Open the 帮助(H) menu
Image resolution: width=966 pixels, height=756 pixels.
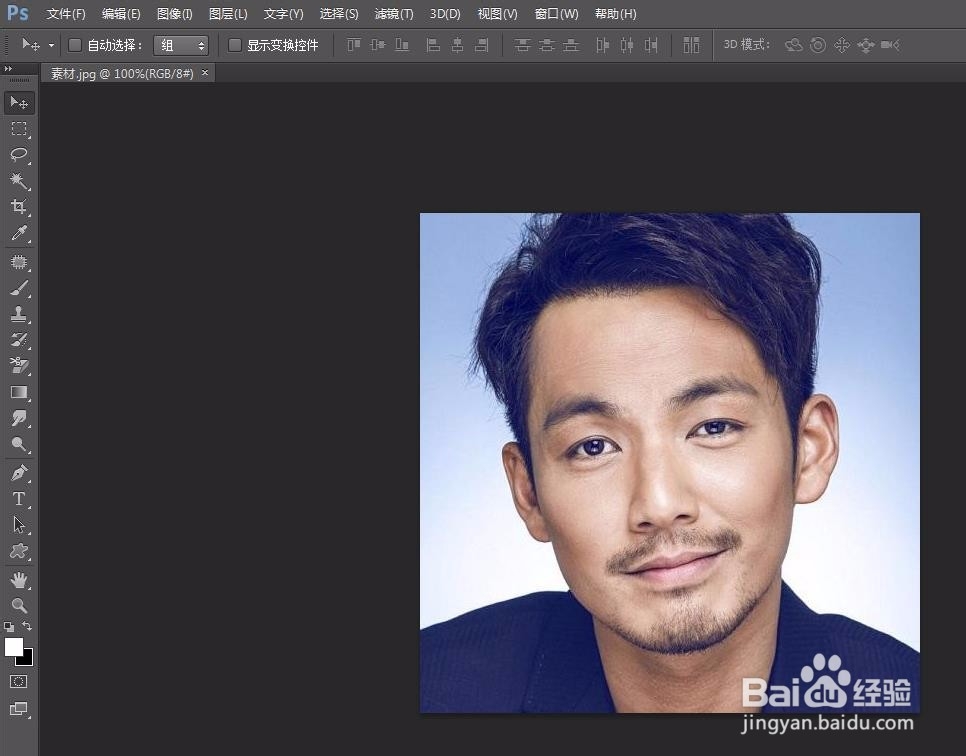click(615, 14)
